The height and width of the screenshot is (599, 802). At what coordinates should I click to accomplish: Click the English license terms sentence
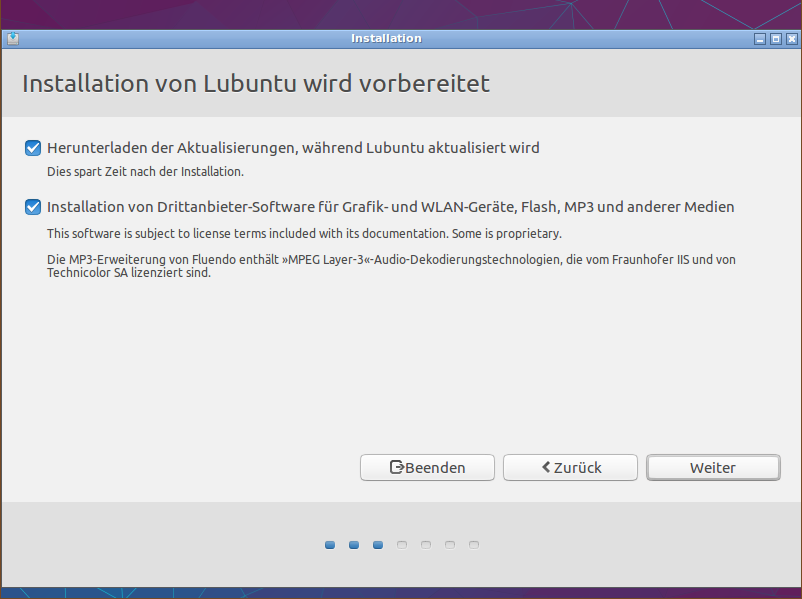[x=304, y=234]
